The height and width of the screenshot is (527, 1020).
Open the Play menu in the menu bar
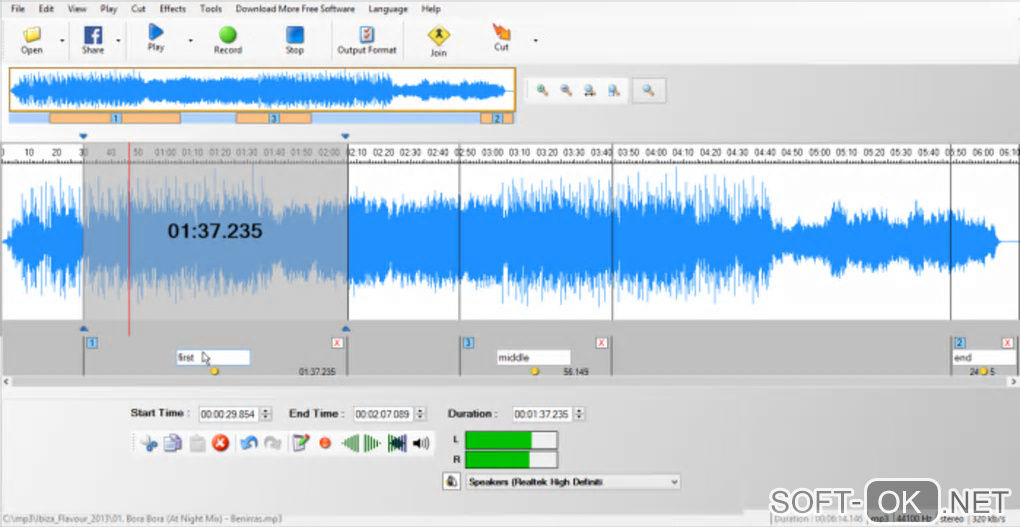(109, 9)
